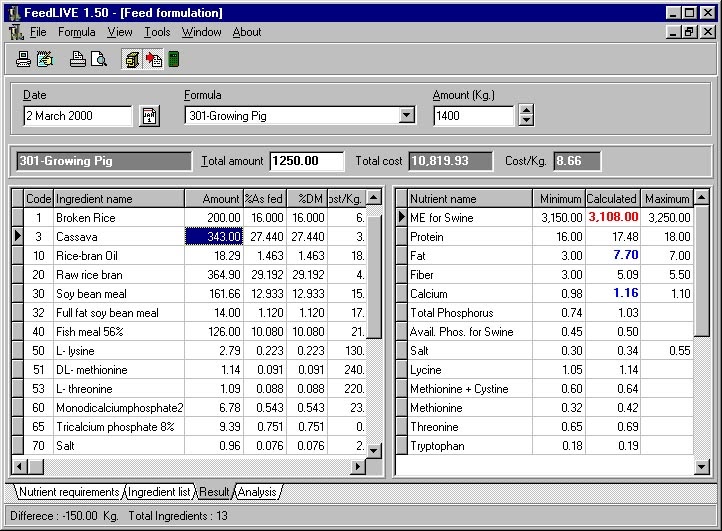
Task: Click the red arrow document toolbar icon
Action: coord(153,59)
